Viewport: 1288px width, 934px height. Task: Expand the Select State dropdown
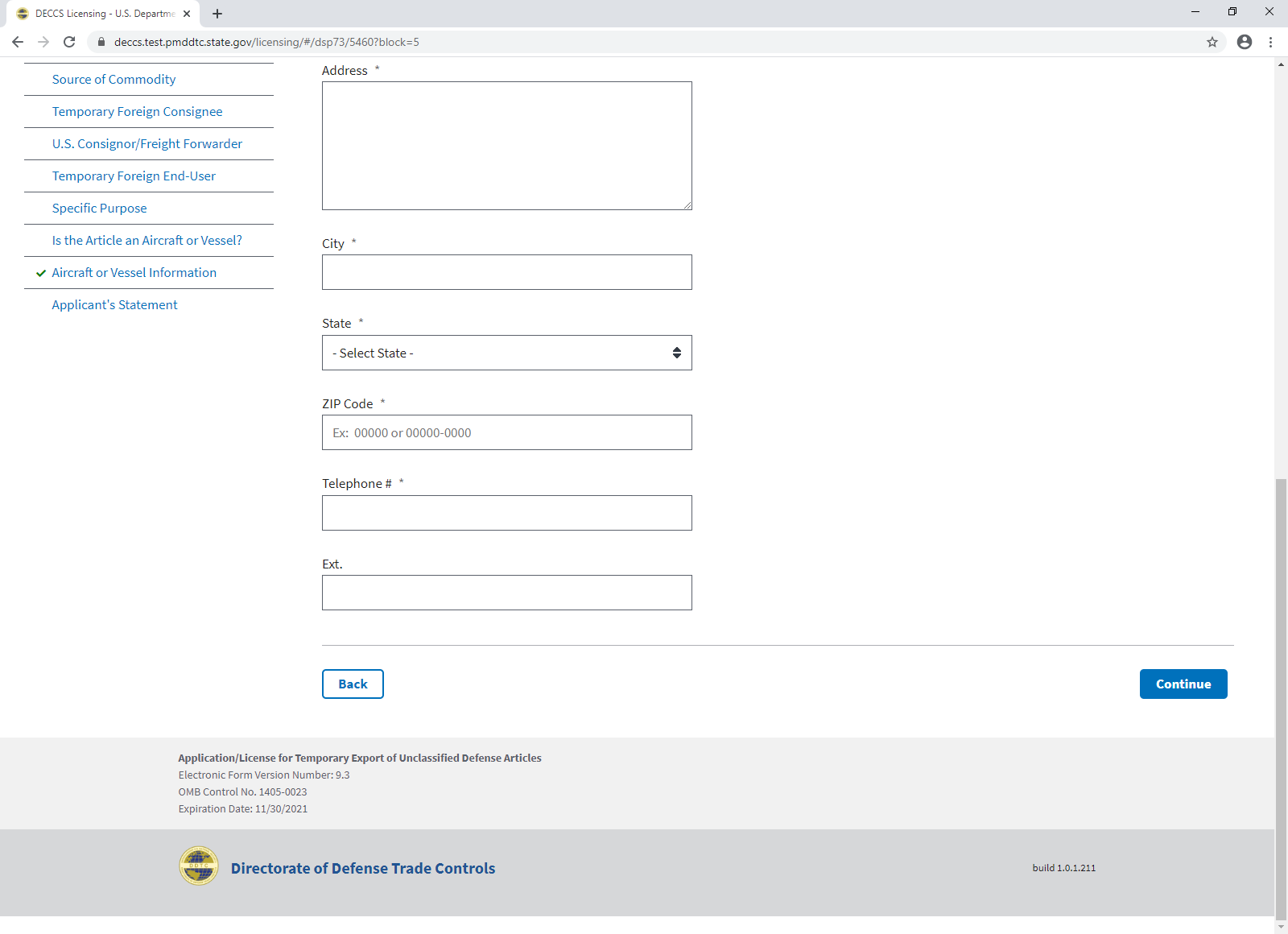pyautogui.click(x=507, y=353)
